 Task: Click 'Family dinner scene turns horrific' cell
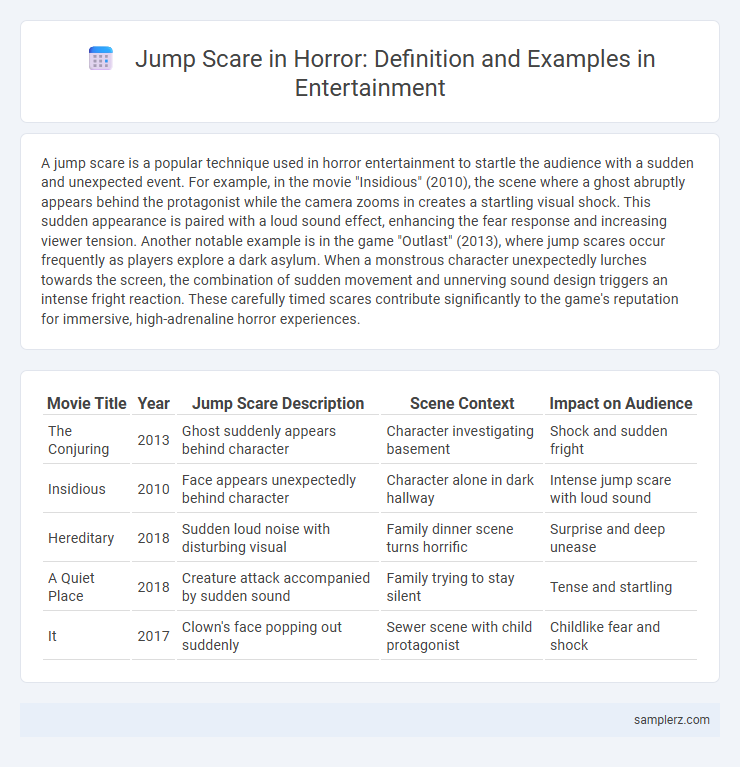pos(462,538)
